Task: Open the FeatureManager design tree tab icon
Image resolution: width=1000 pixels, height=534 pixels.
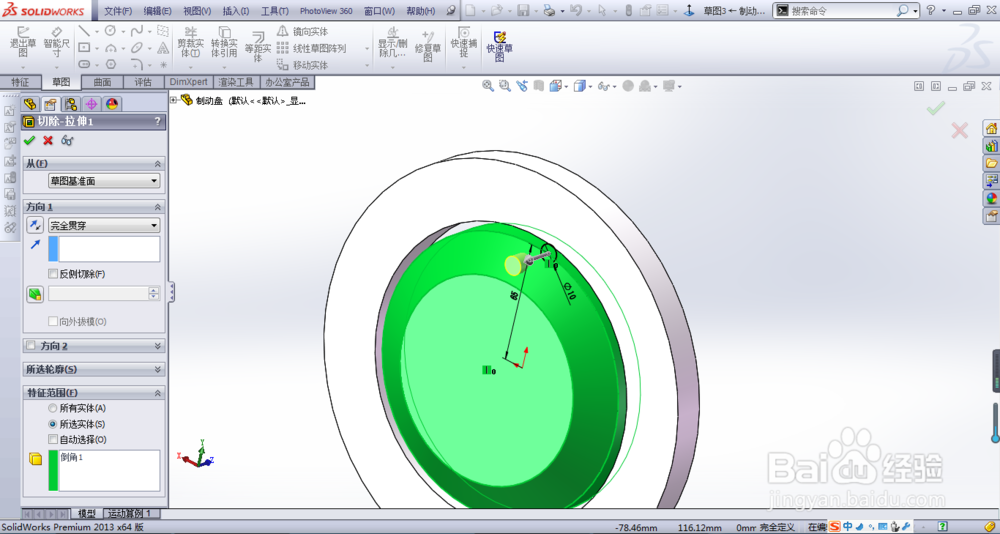Action: (29, 105)
